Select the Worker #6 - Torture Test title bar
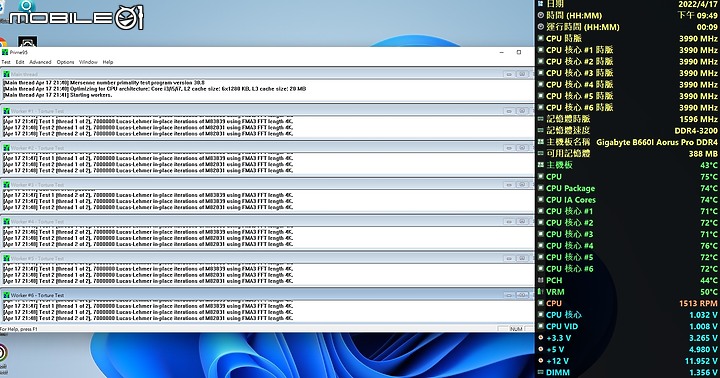The image size is (720, 378). (x=267, y=295)
